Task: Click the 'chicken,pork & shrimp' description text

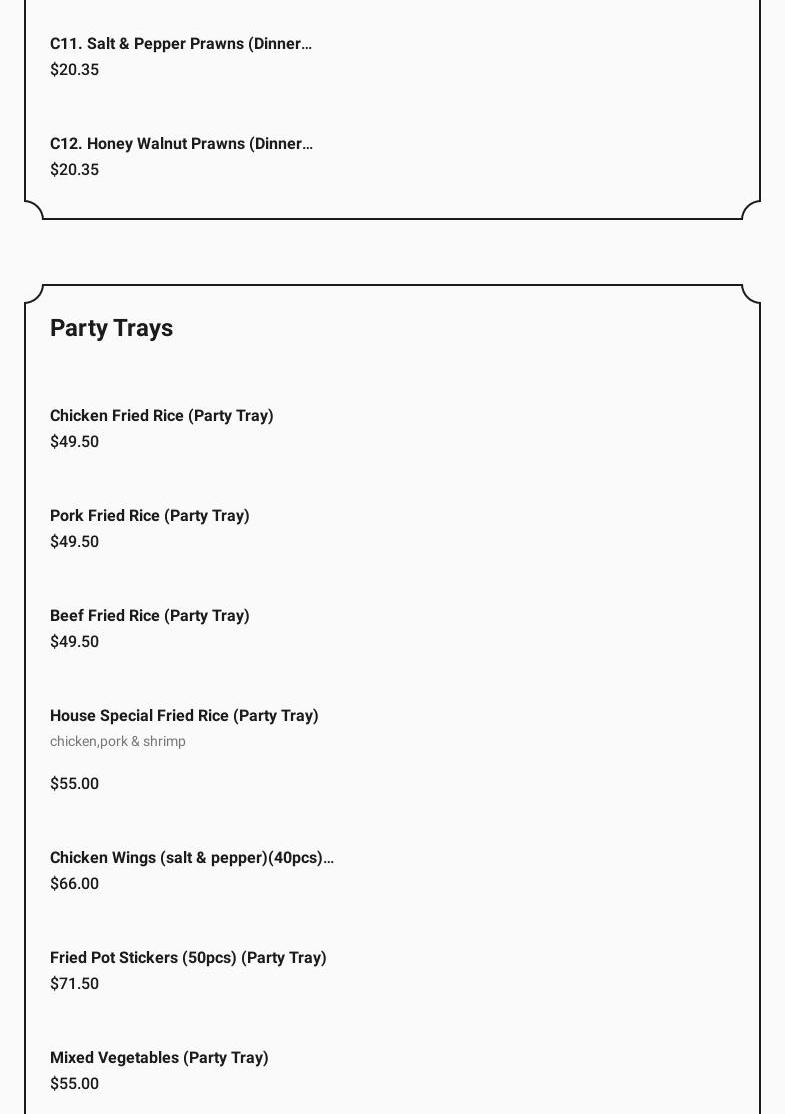Action: [x=118, y=742]
